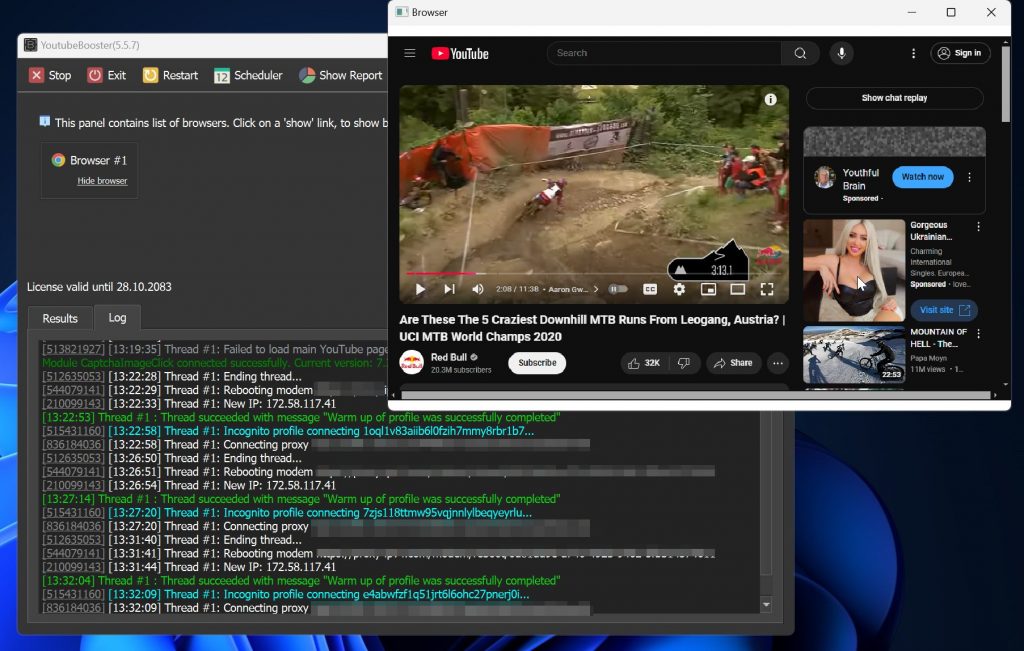Enable miniplayer mode

(708, 289)
